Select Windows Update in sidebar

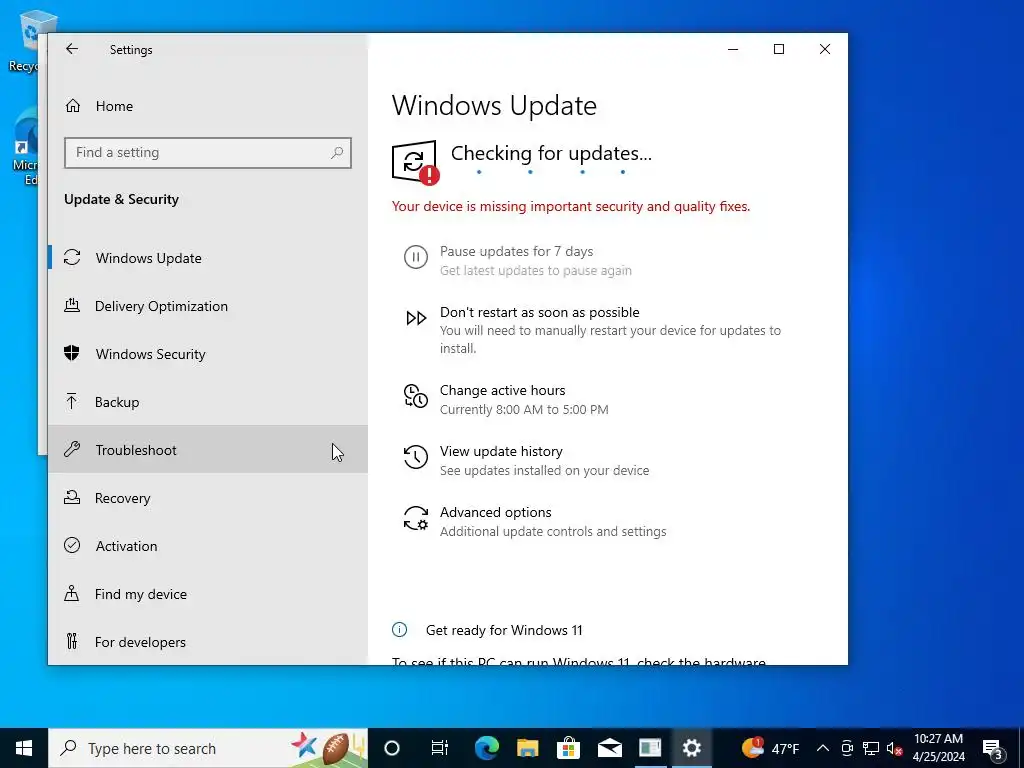click(x=208, y=258)
